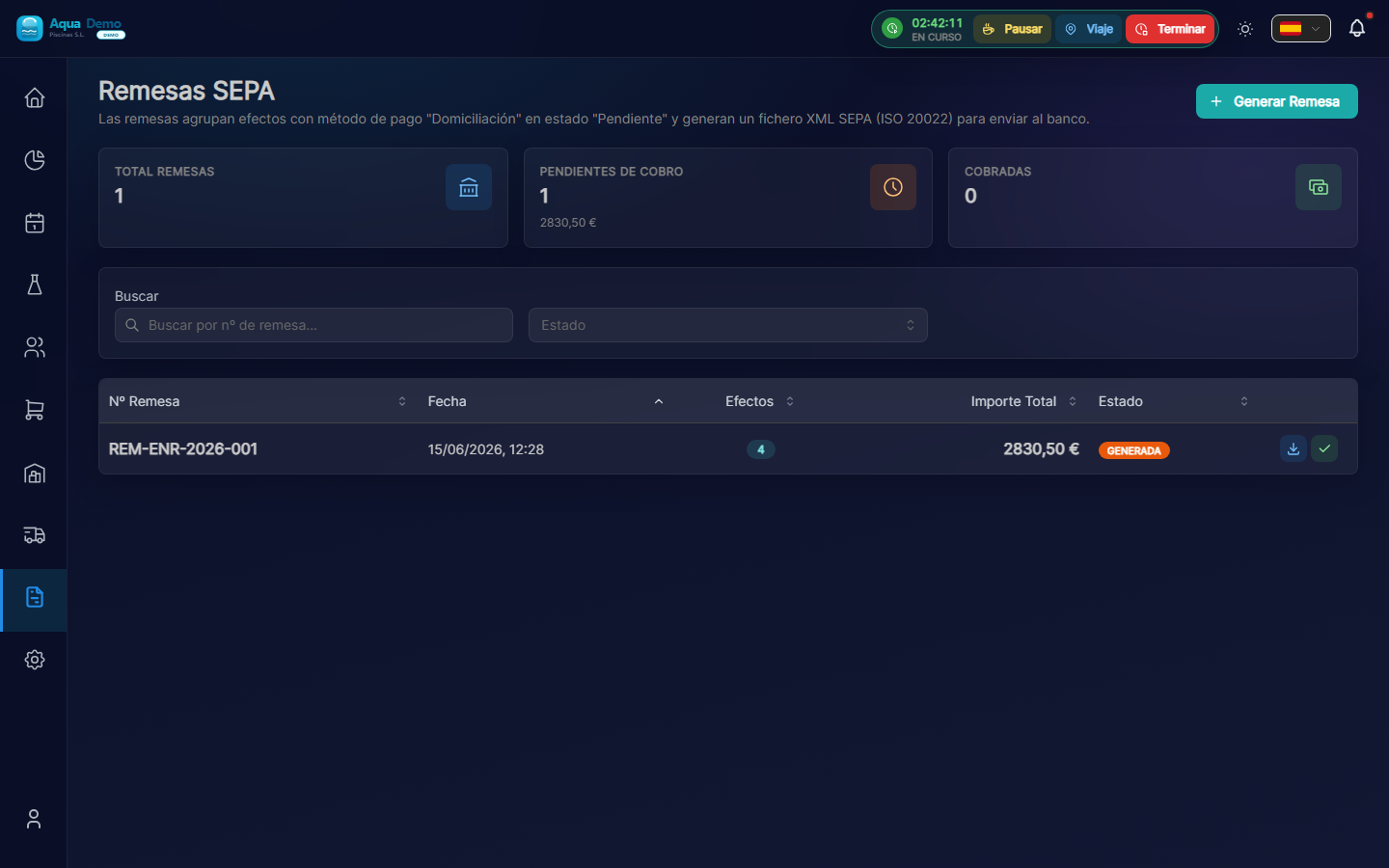
Task: Click the effects count badge 4
Action: point(761,449)
